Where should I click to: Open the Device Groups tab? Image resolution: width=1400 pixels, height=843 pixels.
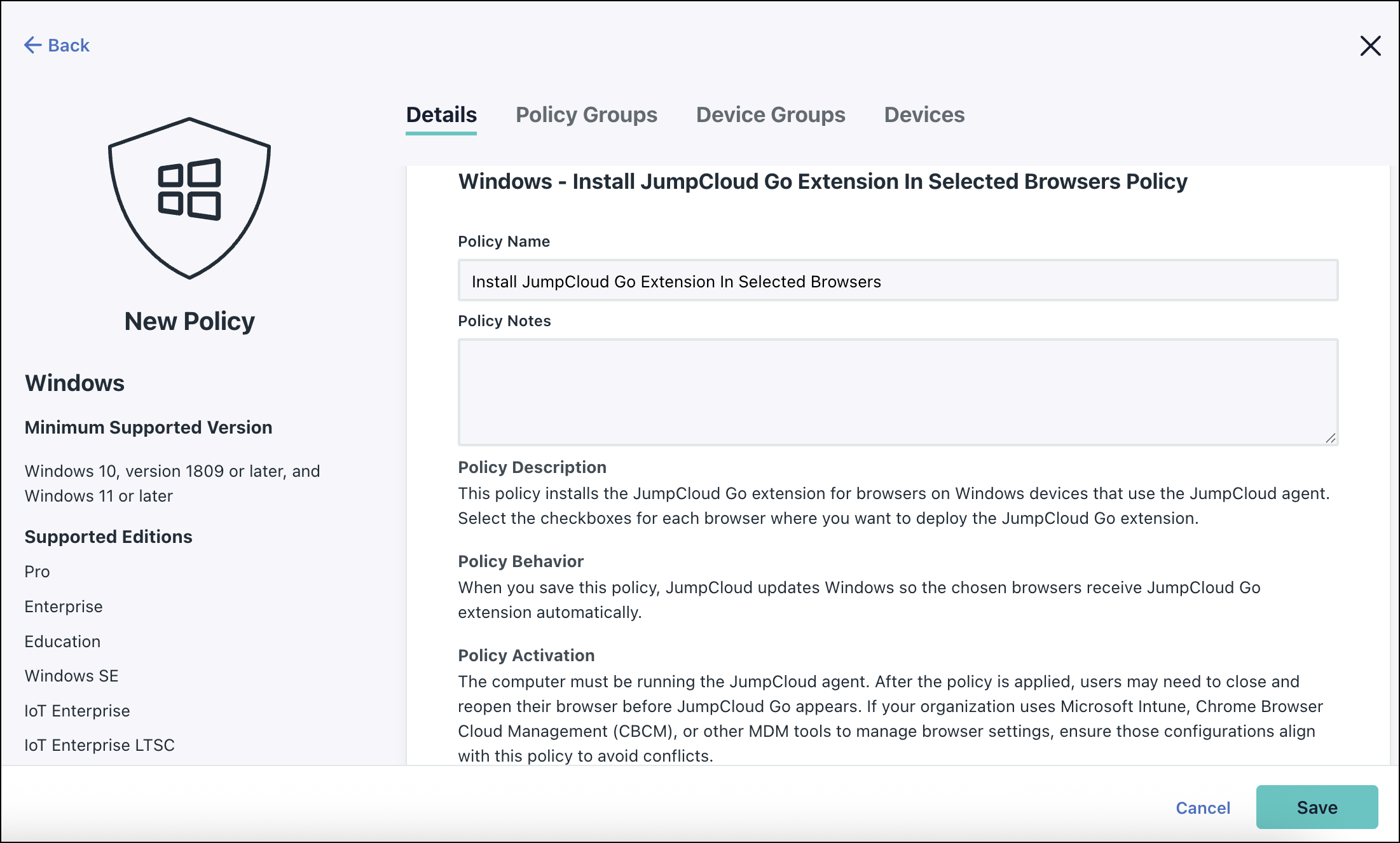tap(771, 114)
